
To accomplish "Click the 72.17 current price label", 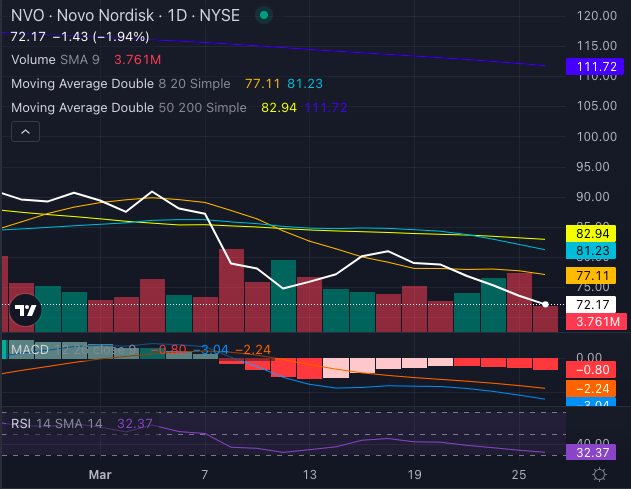I will pos(591,305).
